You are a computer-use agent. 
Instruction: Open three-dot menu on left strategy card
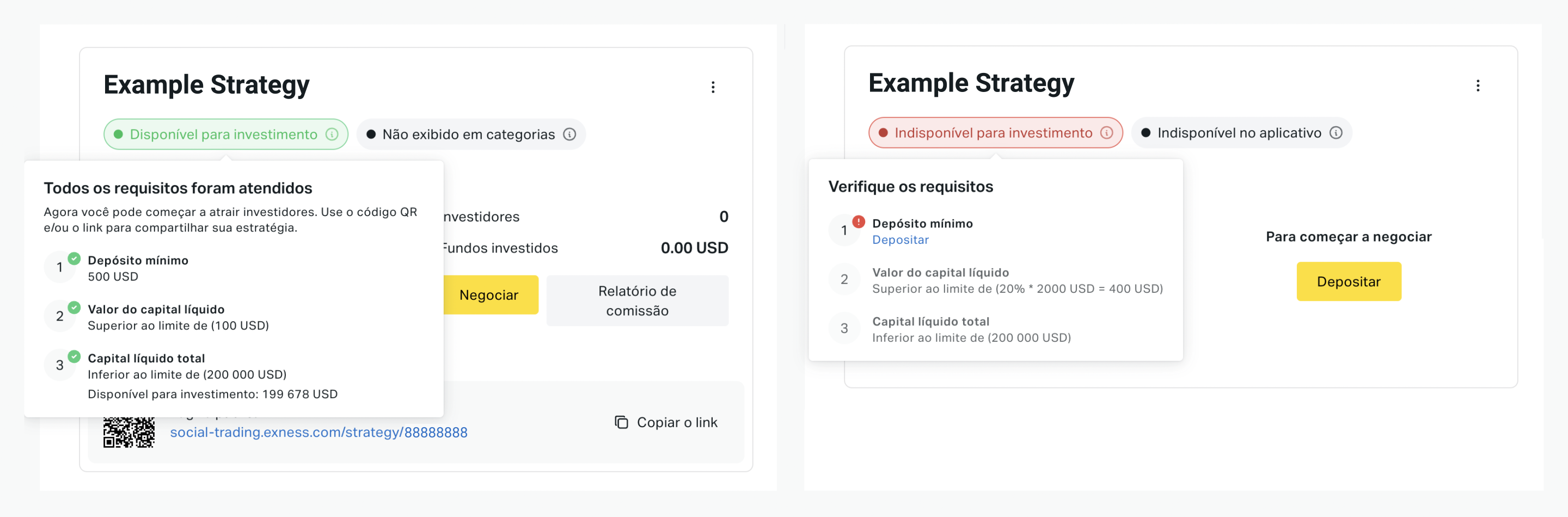[713, 87]
